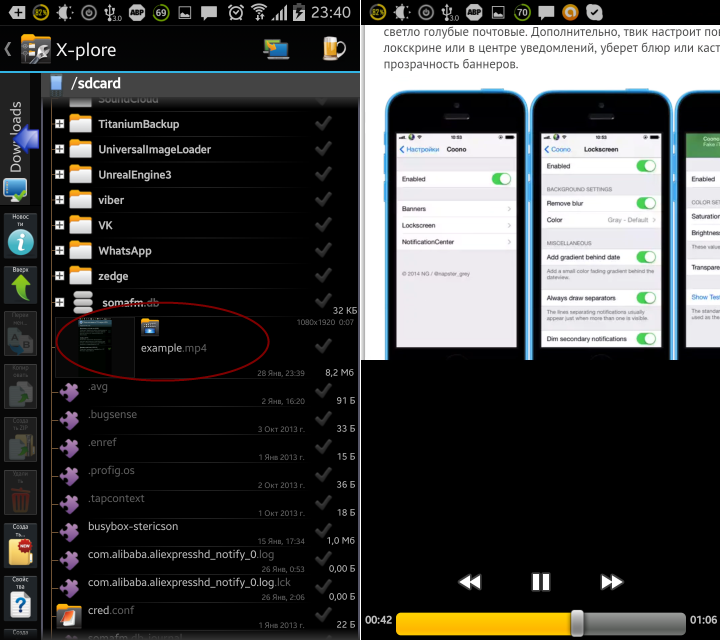Tap the busybox-stericson puzzle-piece icon
Viewport: 720px width, 640px height.
pyautogui.click(x=70, y=533)
